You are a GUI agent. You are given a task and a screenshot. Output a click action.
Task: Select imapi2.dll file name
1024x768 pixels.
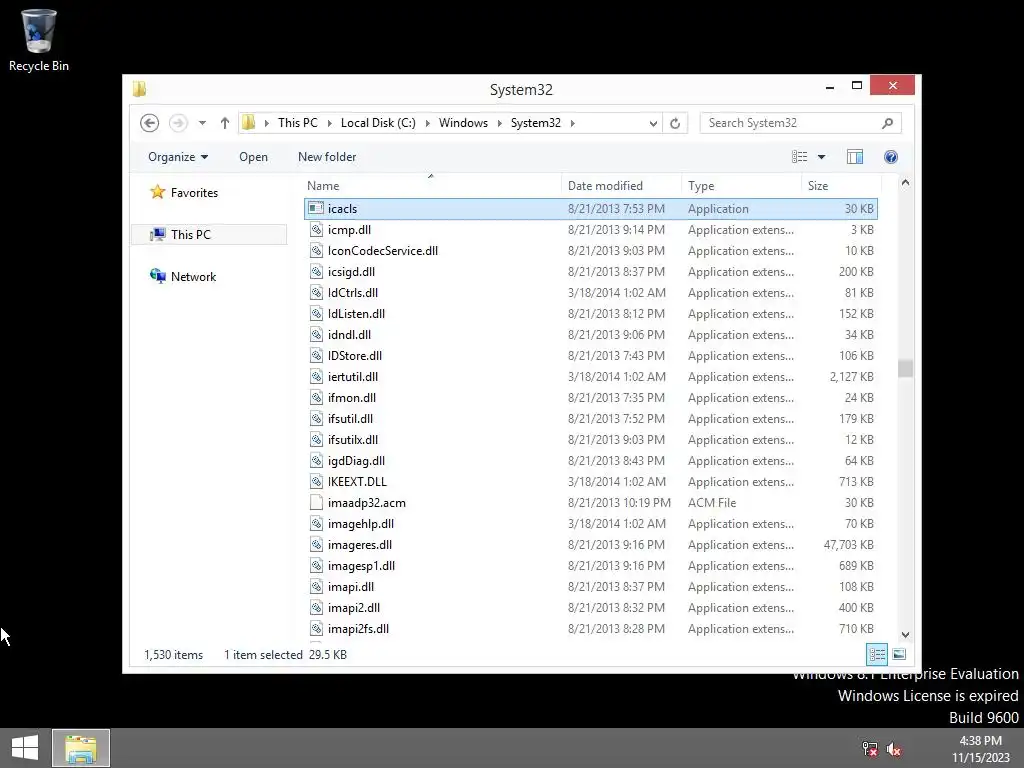[x=353, y=607]
